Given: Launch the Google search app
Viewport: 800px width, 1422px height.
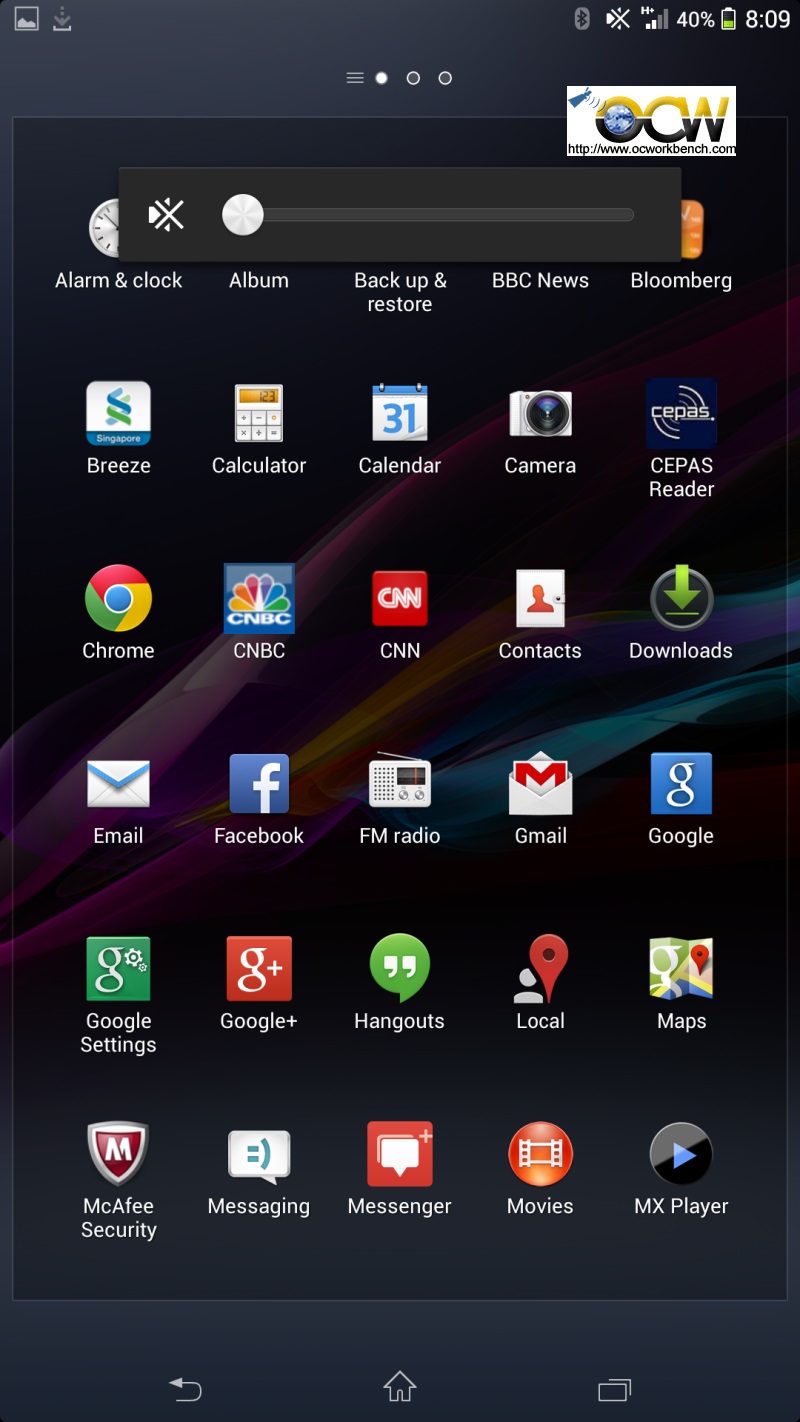Looking at the screenshot, I should 681,784.
